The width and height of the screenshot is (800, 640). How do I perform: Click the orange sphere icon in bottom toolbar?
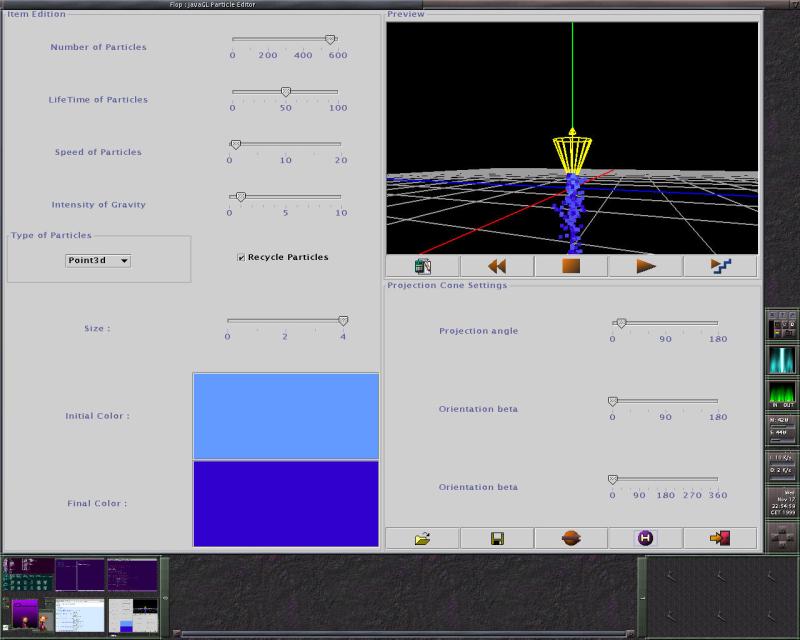(x=571, y=538)
